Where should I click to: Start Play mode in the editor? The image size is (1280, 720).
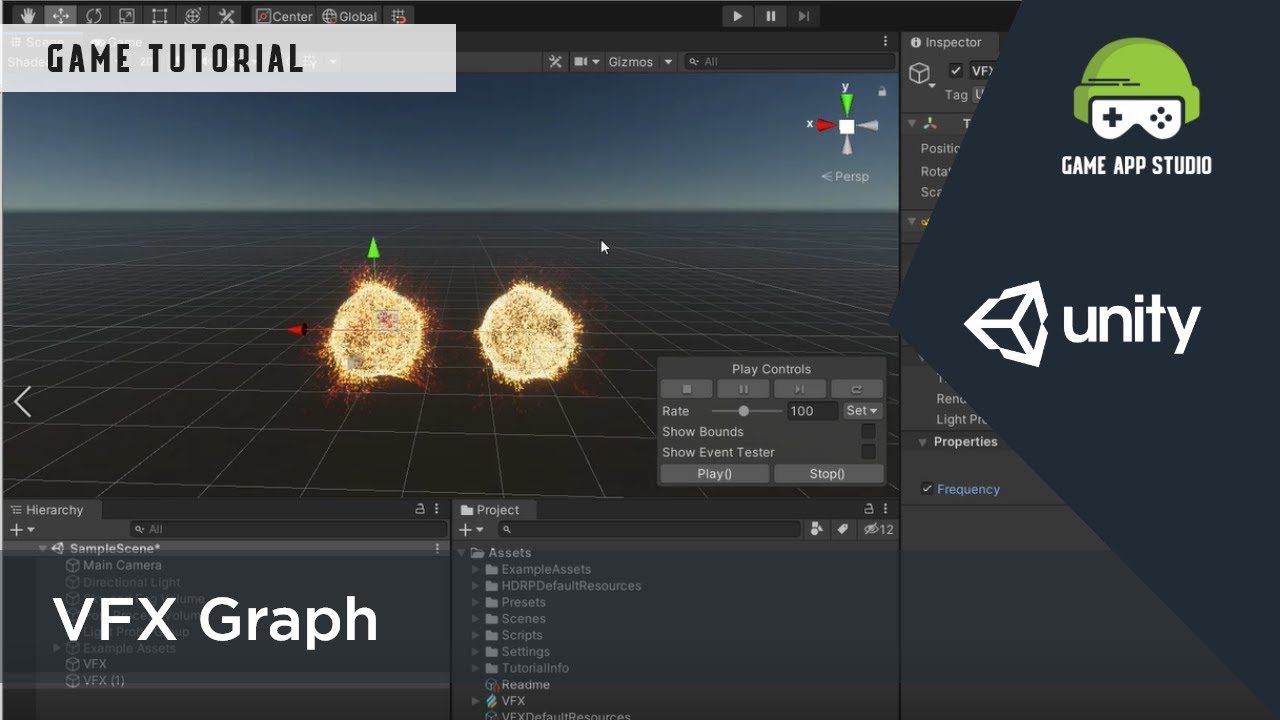click(x=738, y=16)
